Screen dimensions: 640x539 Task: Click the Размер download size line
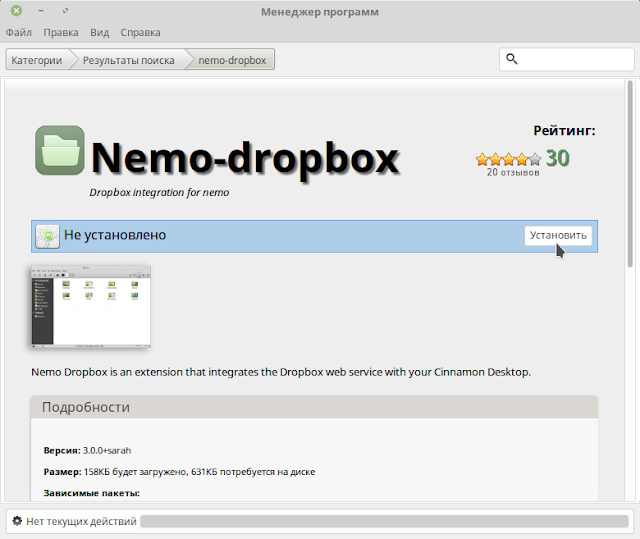[179, 472]
